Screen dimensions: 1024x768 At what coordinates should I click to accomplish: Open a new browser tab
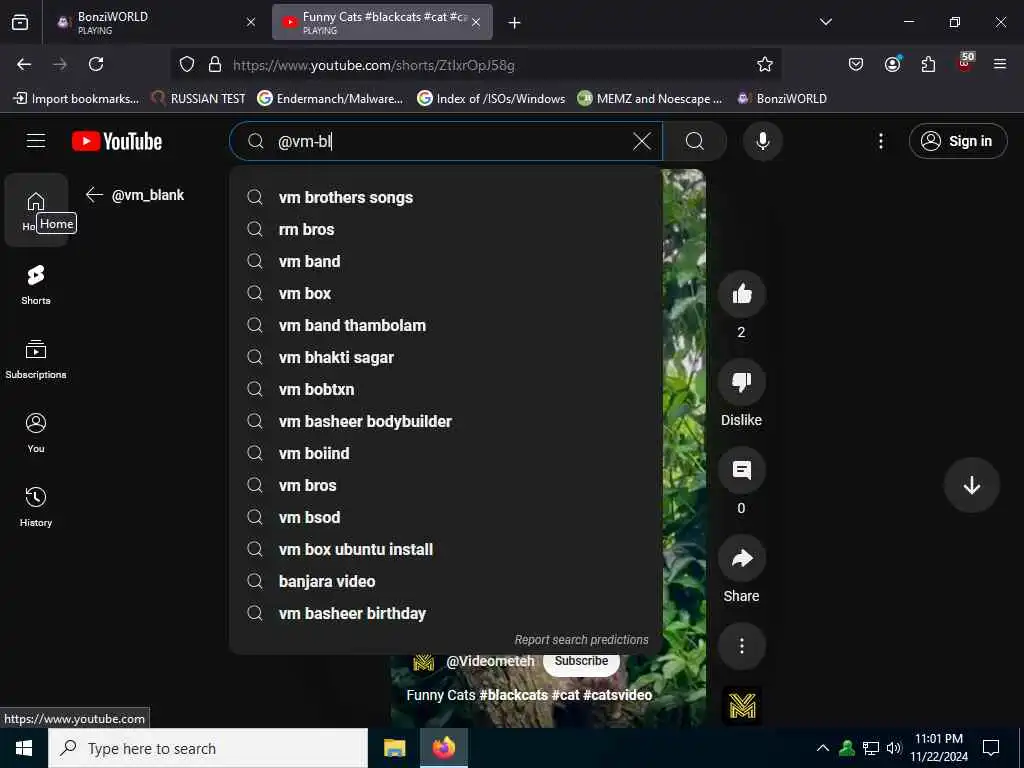pyautogui.click(x=515, y=23)
